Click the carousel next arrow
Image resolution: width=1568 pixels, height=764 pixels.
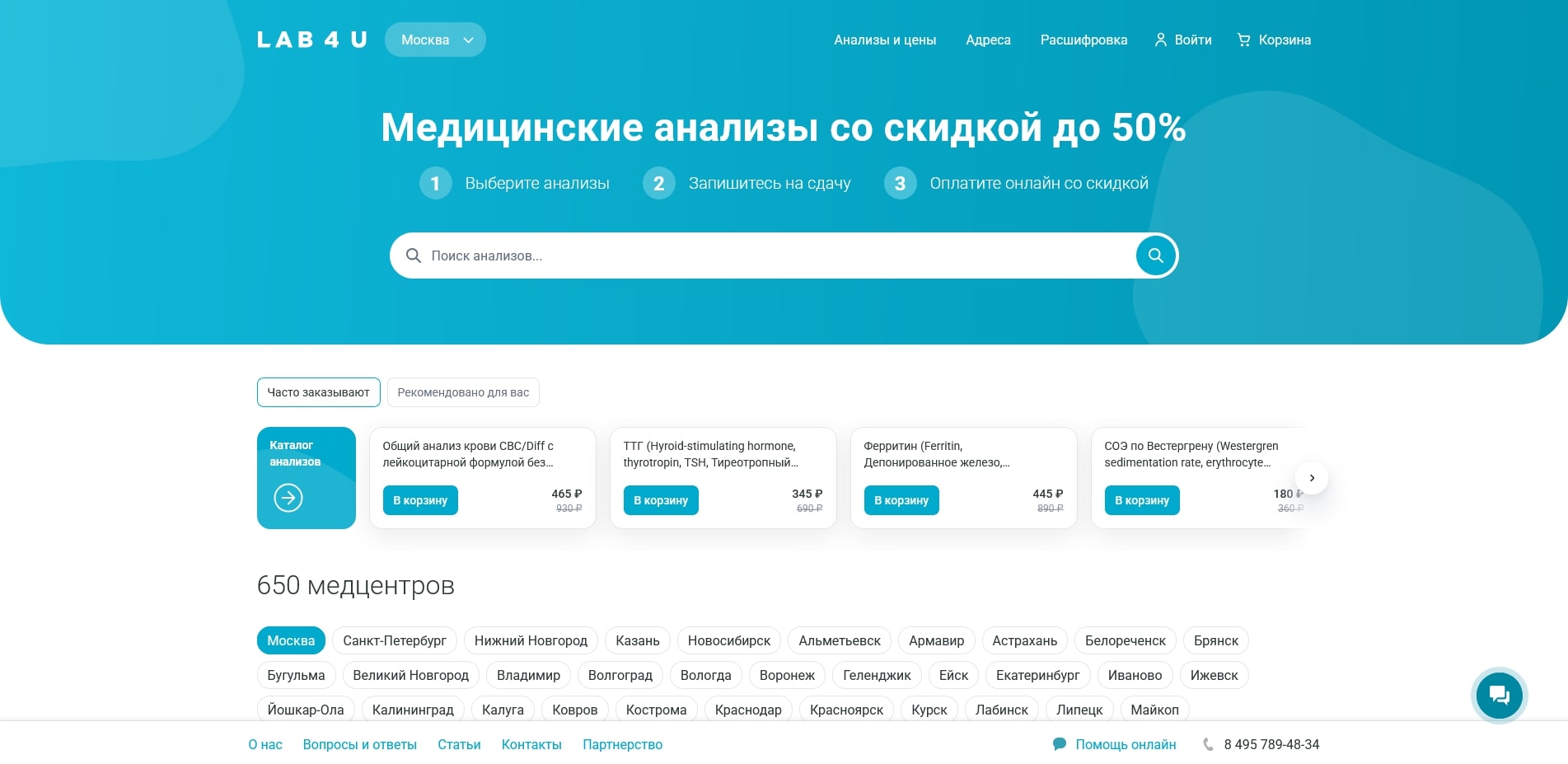click(x=1312, y=478)
